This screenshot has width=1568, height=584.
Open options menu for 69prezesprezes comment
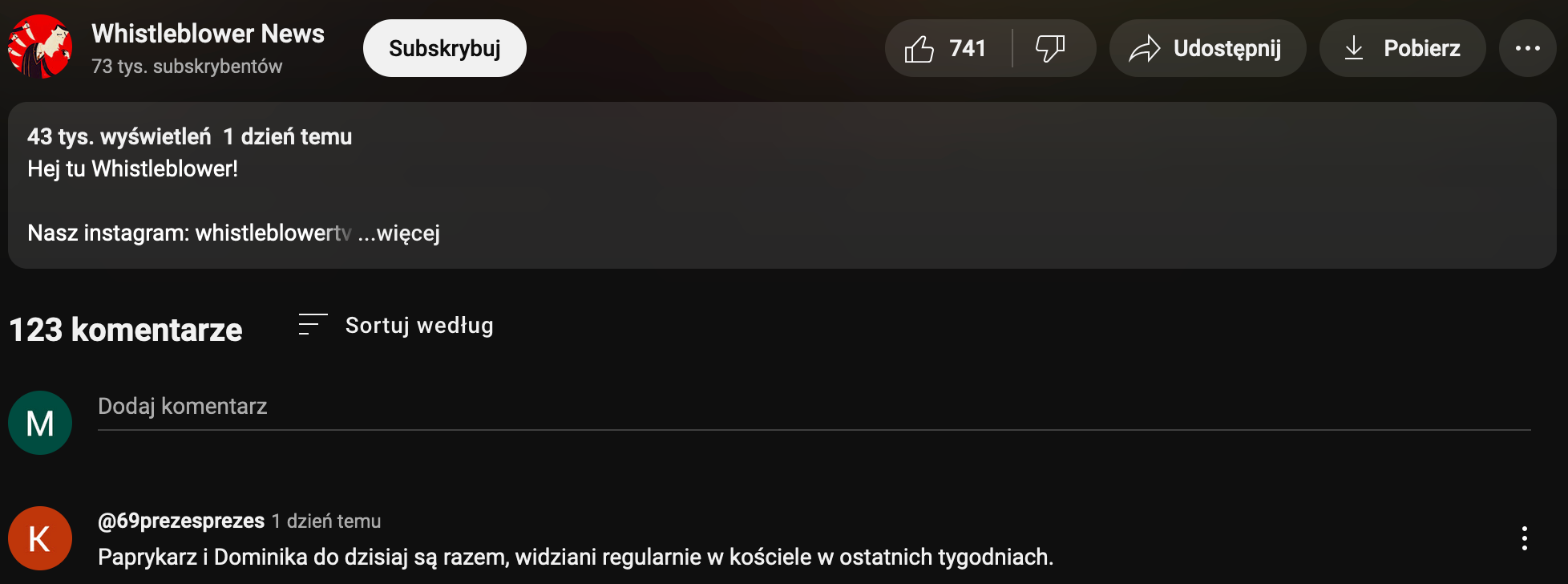tap(1524, 538)
